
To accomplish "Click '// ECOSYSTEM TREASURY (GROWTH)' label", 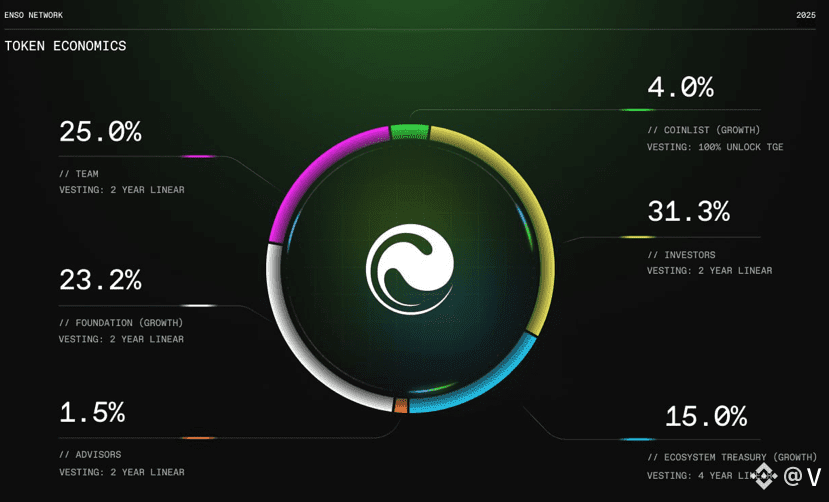I will (x=732, y=458).
